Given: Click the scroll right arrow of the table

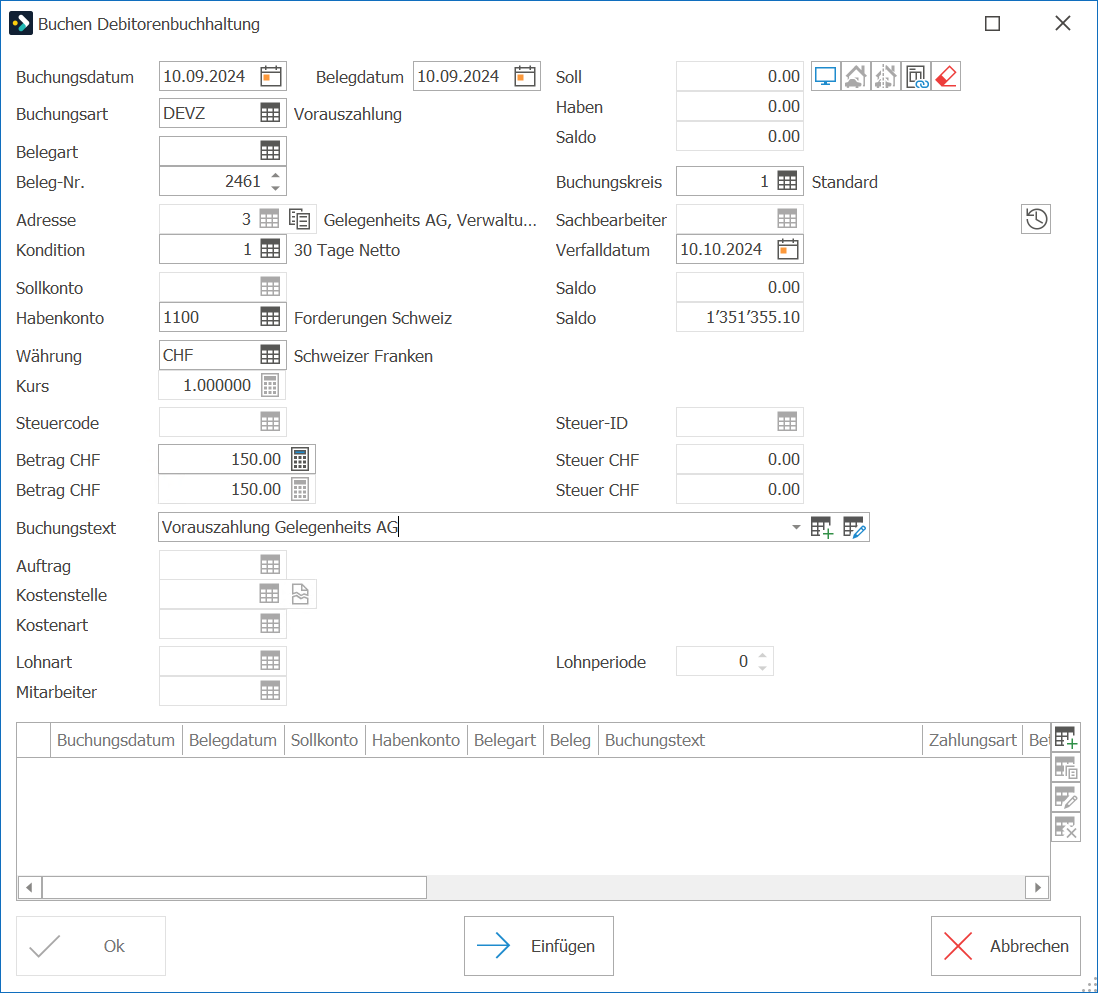Looking at the screenshot, I should coord(1037,887).
